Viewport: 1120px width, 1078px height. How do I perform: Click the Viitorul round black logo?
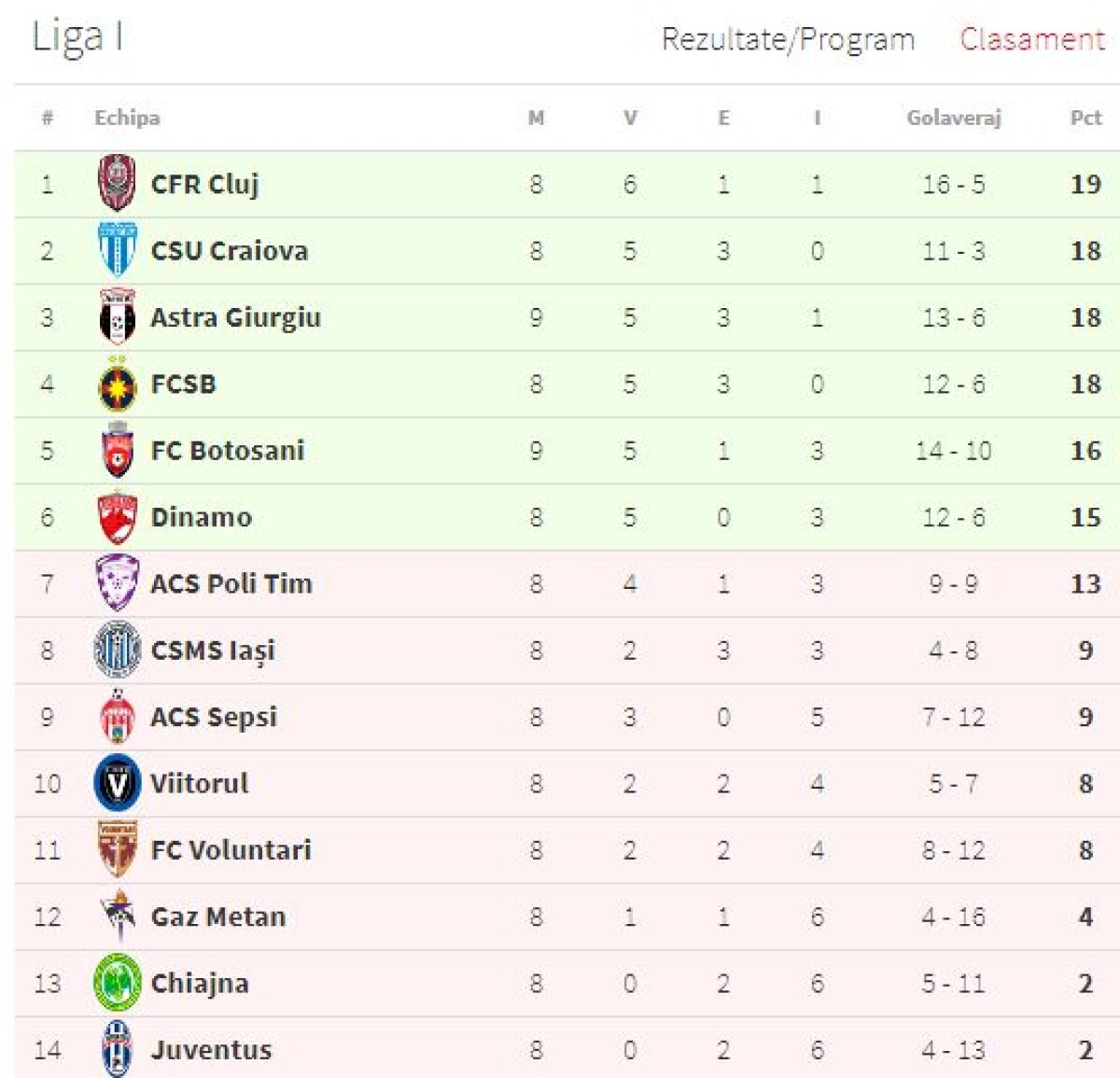pos(117,782)
